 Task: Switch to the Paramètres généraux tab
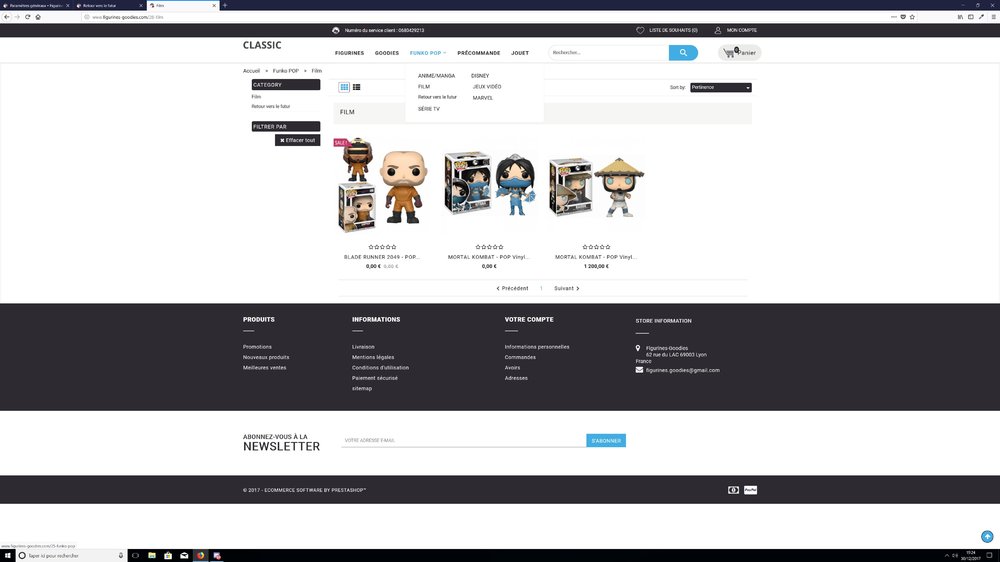pyautogui.click(x=36, y=5)
